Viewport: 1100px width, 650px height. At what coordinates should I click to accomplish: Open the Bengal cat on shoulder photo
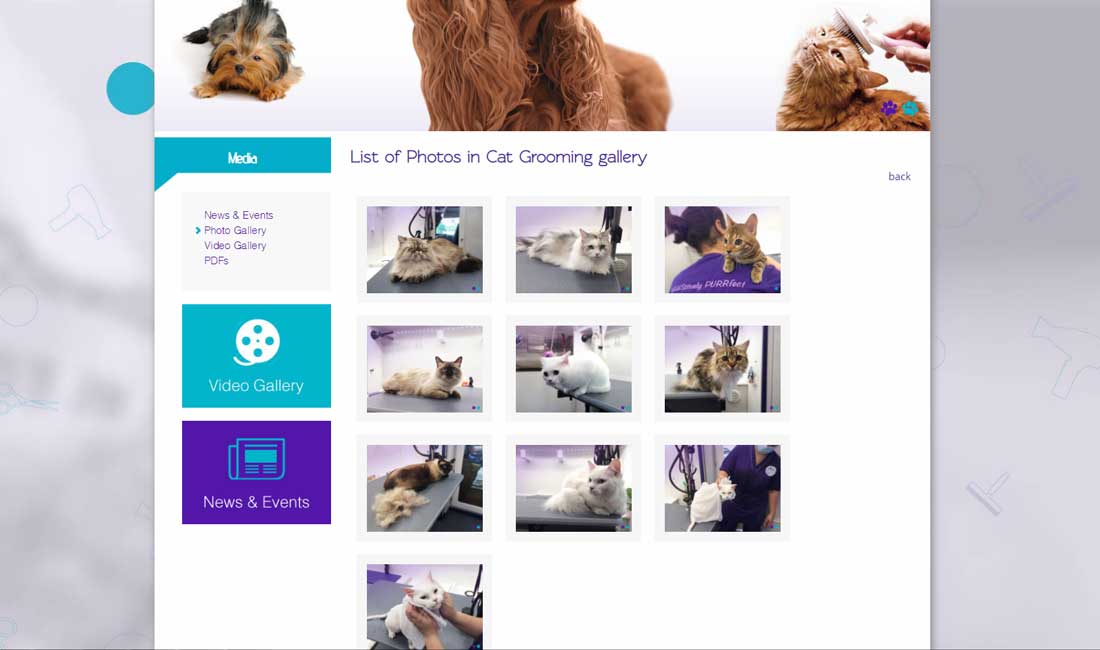tap(723, 250)
